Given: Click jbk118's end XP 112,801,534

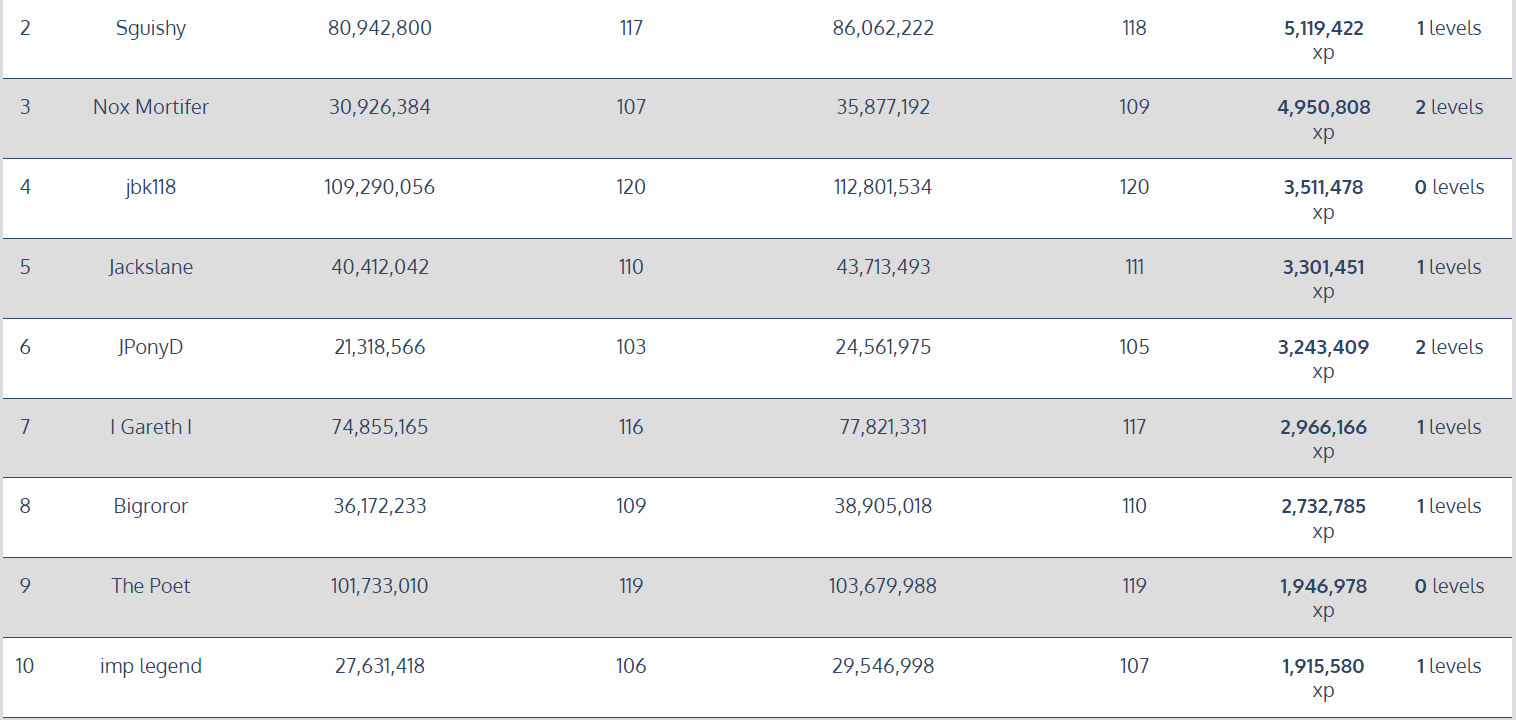Looking at the screenshot, I should point(883,187).
